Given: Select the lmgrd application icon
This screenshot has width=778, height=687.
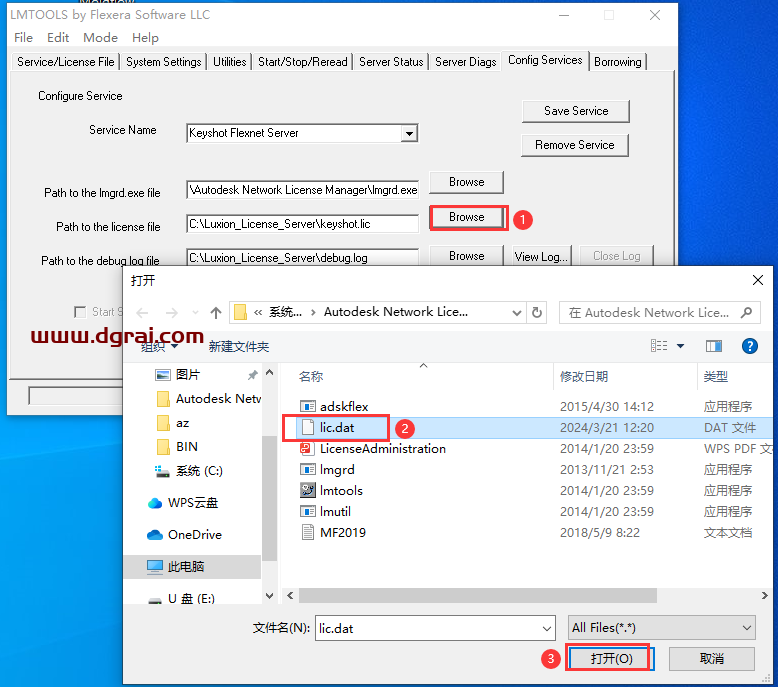Looking at the screenshot, I should coord(308,469).
